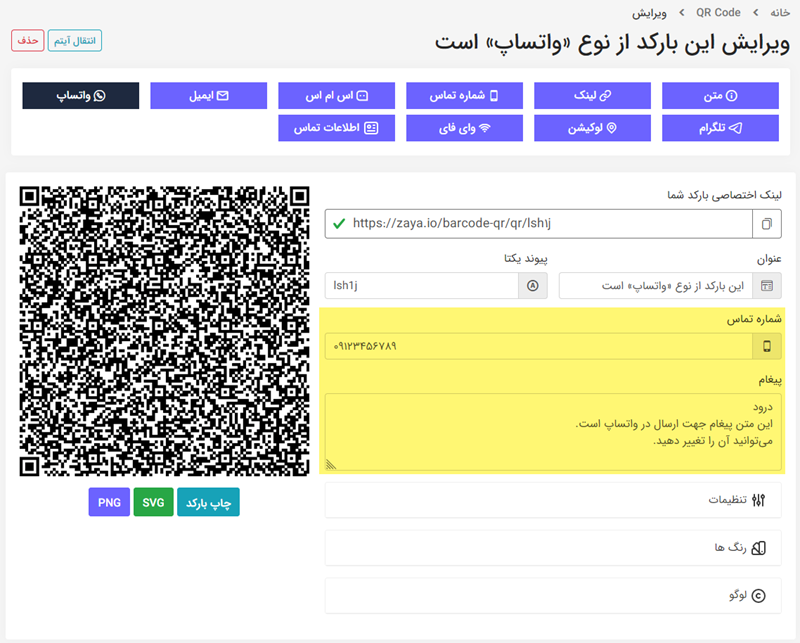Click the عنوان title input field
The image size is (800, 643).
point(656,286)
